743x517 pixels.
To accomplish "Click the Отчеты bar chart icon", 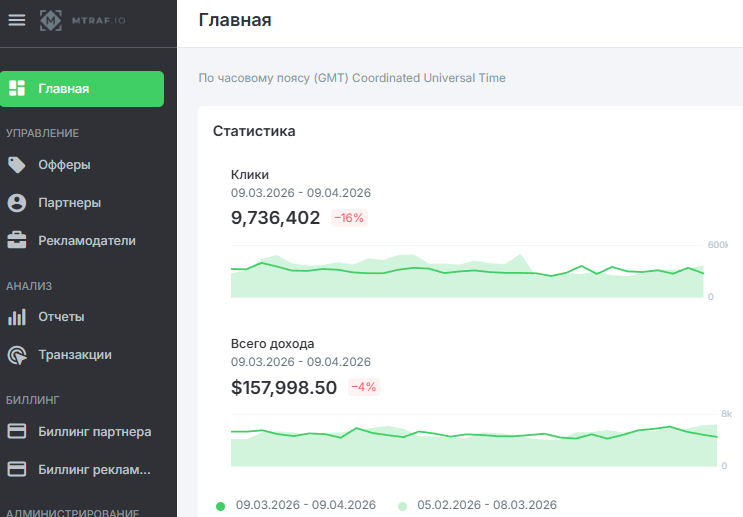I will pyautogui.click(x=17, y=317).
